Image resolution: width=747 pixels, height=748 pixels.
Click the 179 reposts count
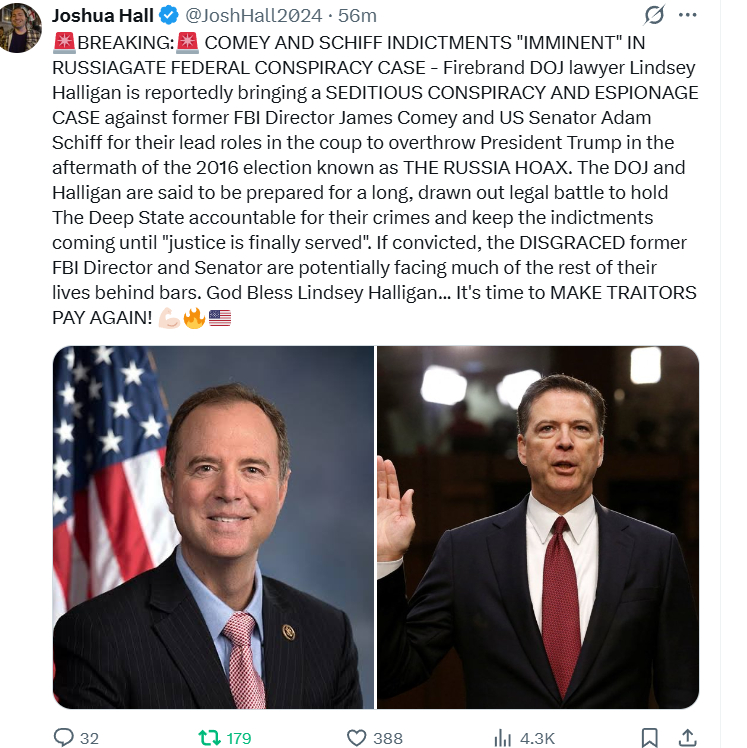[238, 738]
